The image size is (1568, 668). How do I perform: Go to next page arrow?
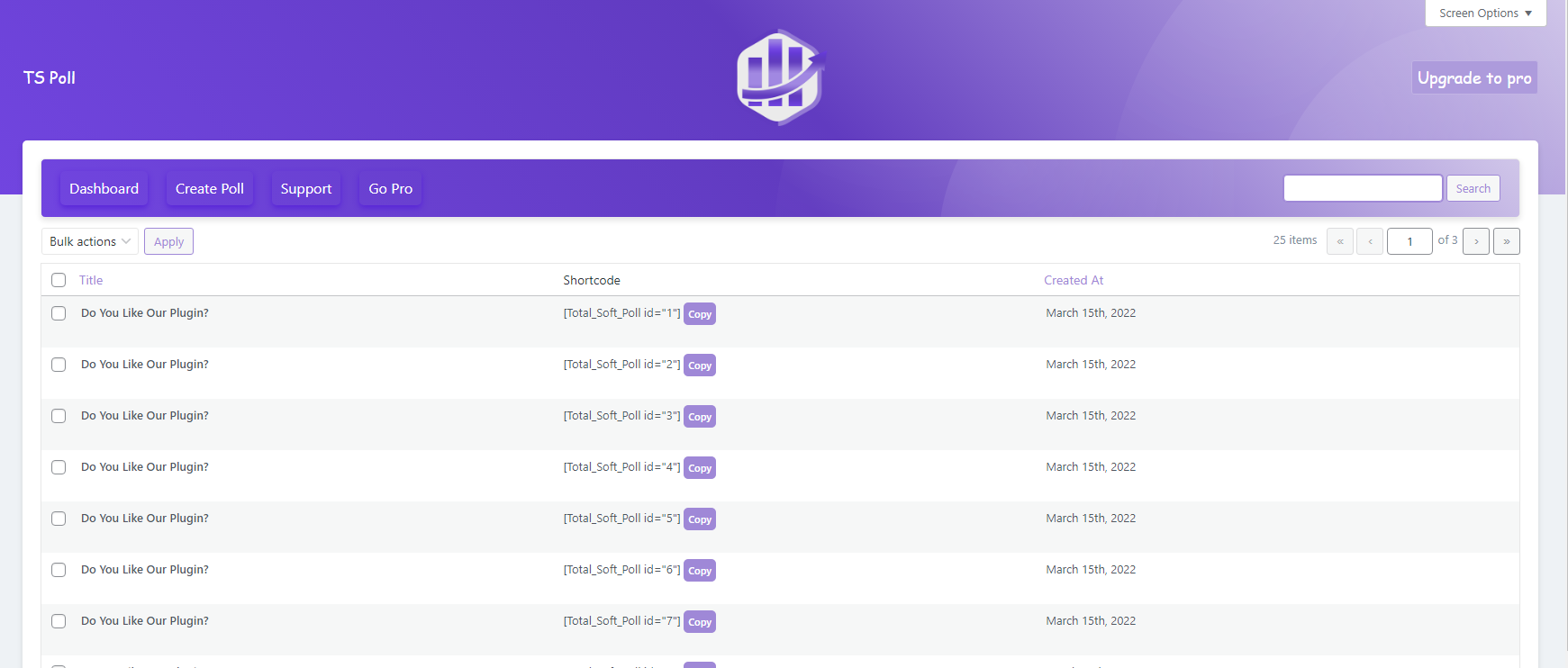coord(1476,241)
